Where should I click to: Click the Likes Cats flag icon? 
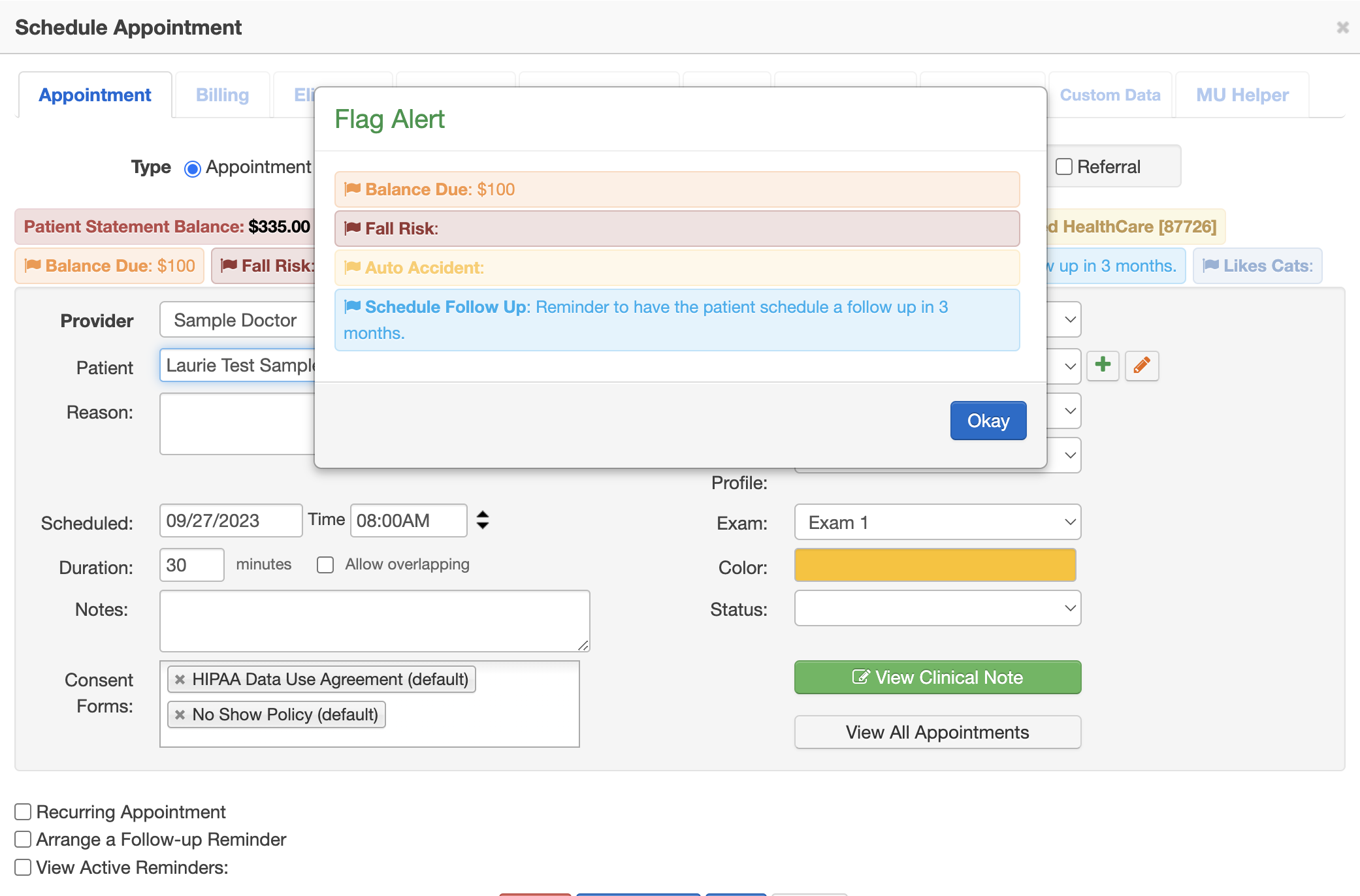point(1211,265)
